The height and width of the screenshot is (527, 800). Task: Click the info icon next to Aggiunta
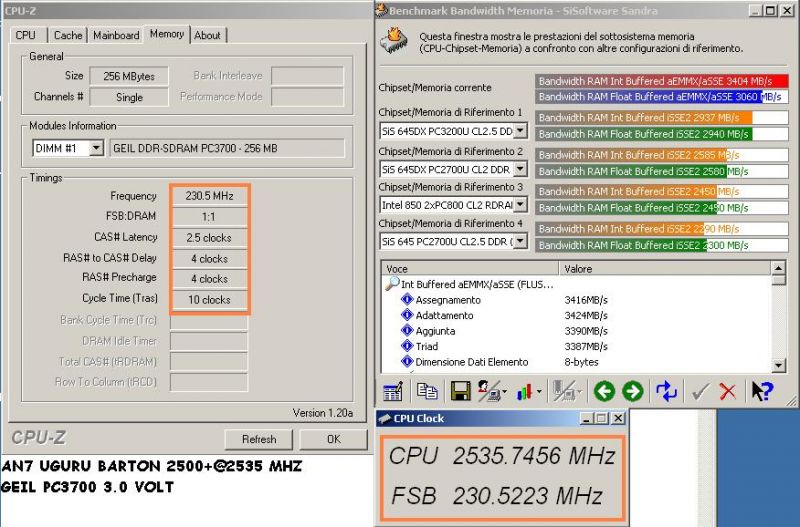click(x=407, y=331)
